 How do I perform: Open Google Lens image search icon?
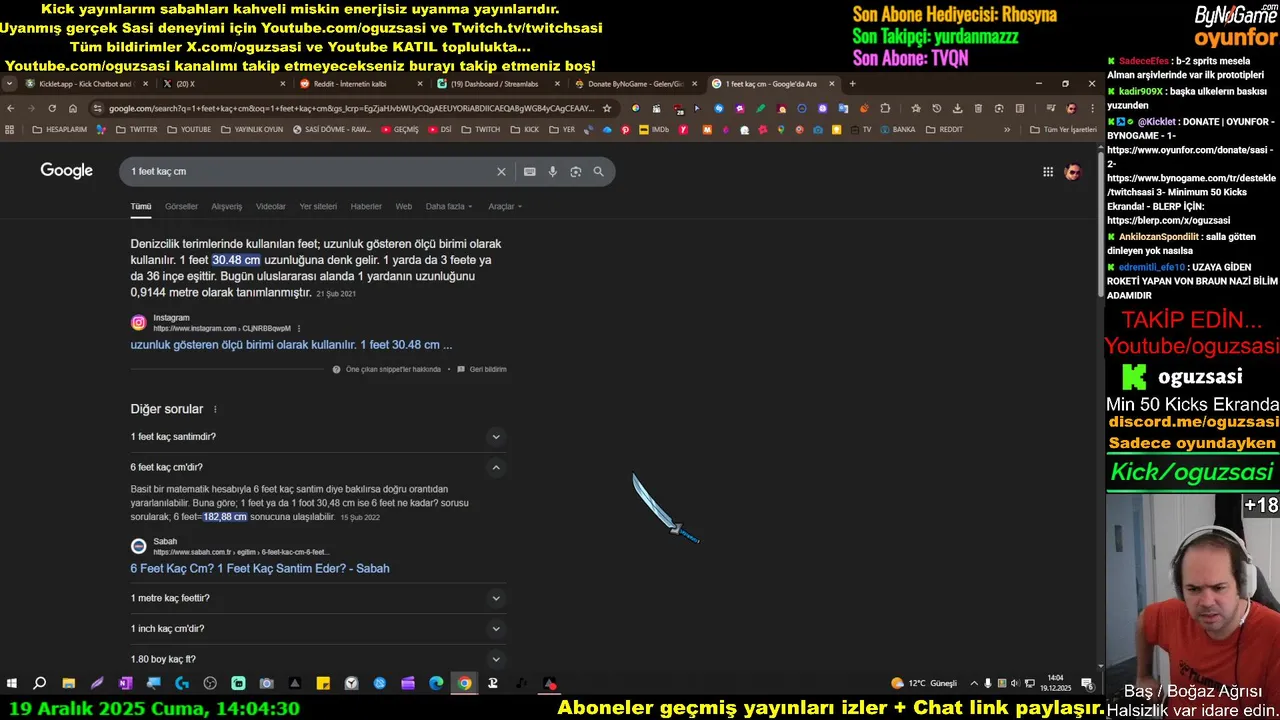click(x=576, y=172)
